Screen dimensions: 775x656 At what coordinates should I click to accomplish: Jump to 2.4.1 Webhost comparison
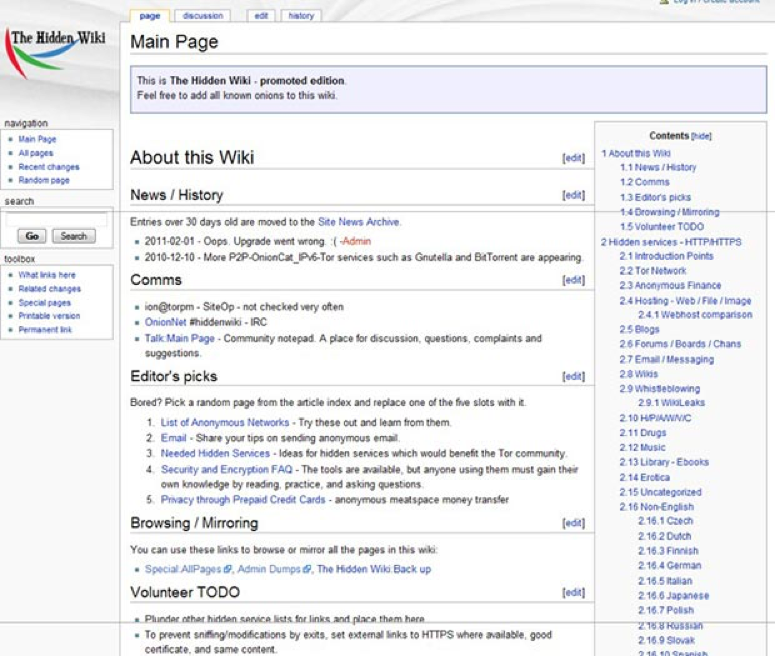coord(695,315)
